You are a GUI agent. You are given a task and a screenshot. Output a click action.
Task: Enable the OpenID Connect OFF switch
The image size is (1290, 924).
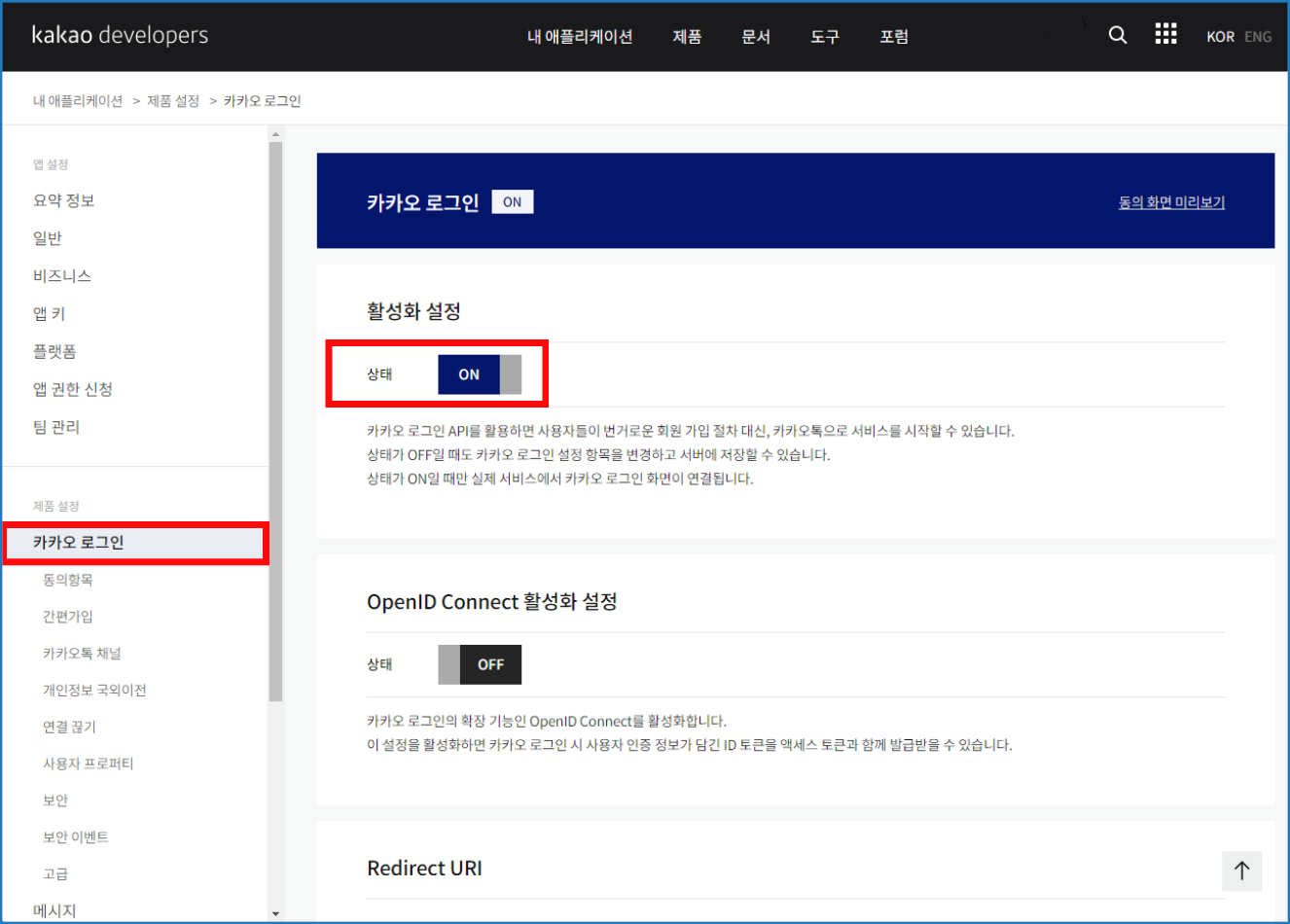pyautogui.click(x=480, y=664)
